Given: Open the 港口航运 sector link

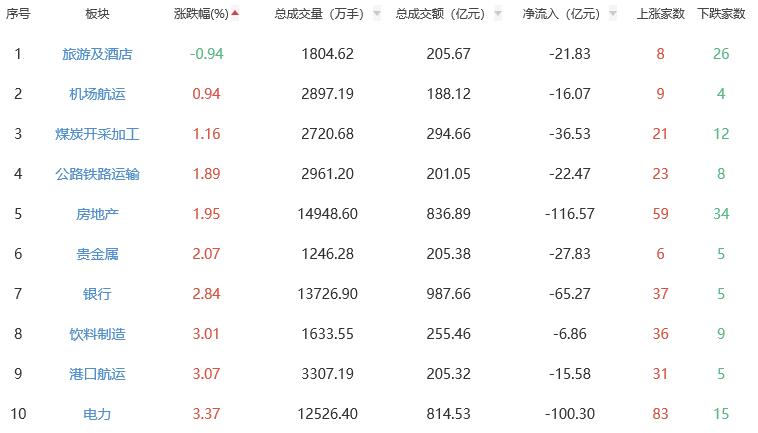Looking at the screenshot, I should click(97, 374).
